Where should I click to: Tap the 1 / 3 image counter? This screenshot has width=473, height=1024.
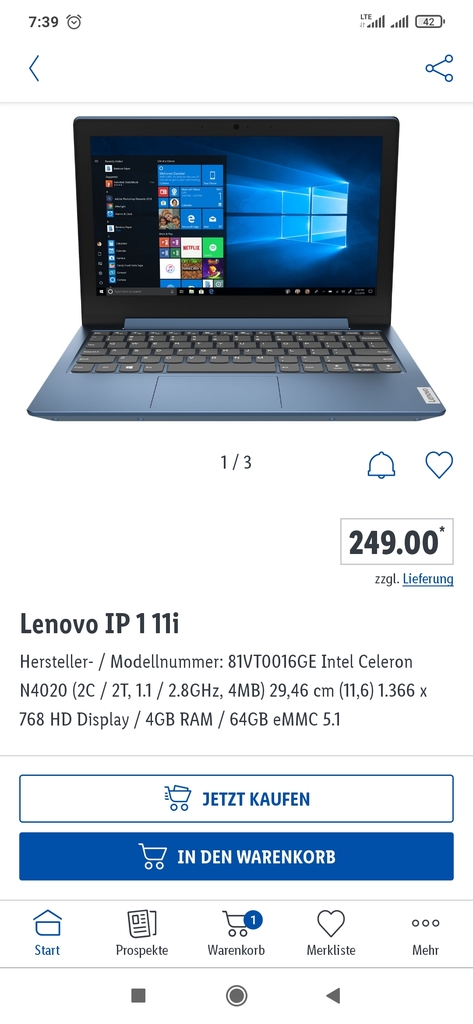(236, 462)
